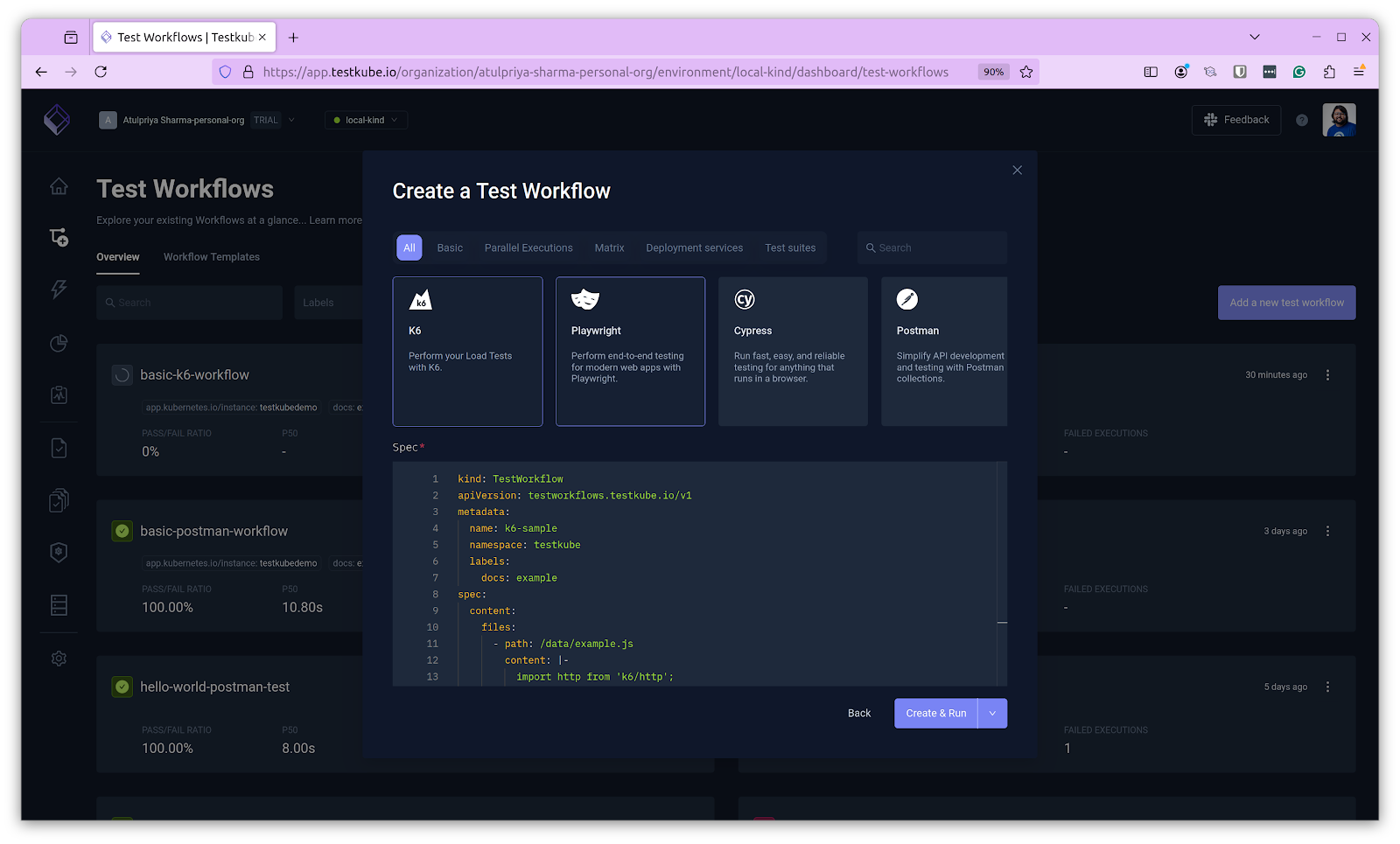Reload the page with browser refresh icon
This screenshot has height=844, width=1400.
click(x=101, y=72)
